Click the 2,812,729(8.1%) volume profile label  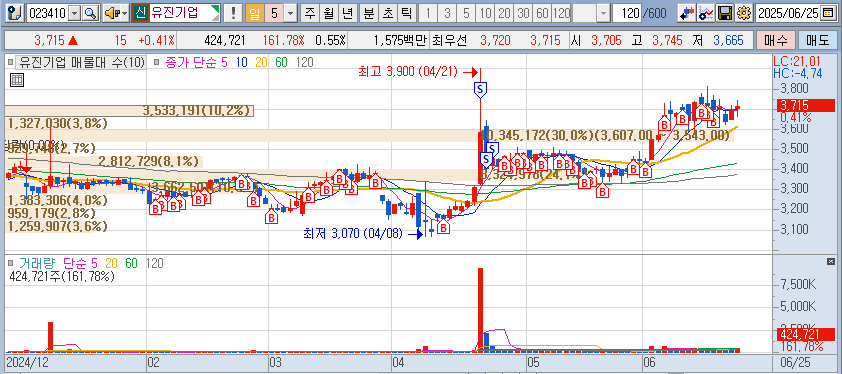[x=149, y=161]
